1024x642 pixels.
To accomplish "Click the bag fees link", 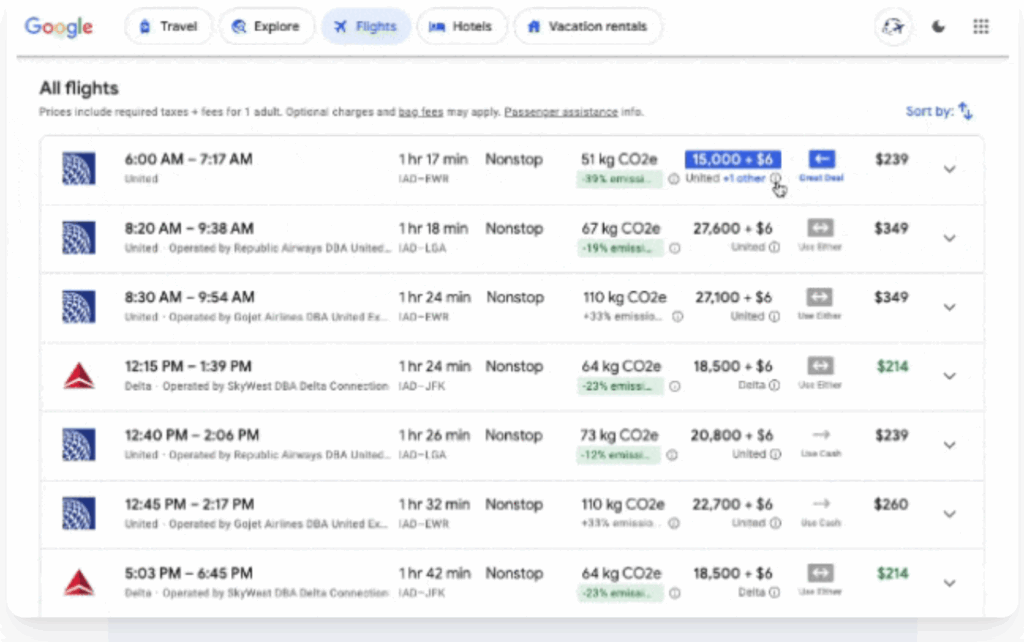I will click(420, 112).
